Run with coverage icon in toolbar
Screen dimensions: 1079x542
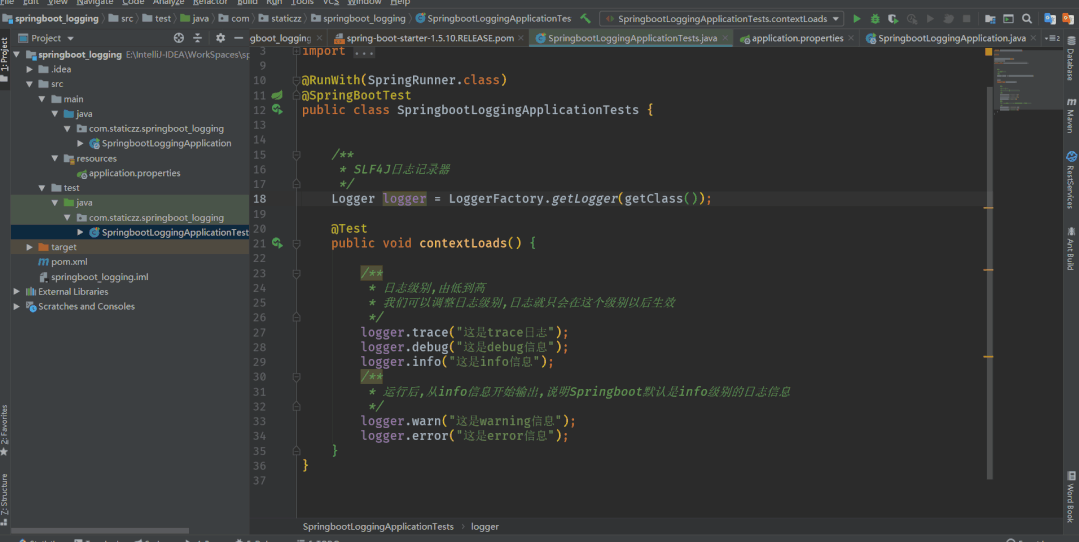(893, 19)
